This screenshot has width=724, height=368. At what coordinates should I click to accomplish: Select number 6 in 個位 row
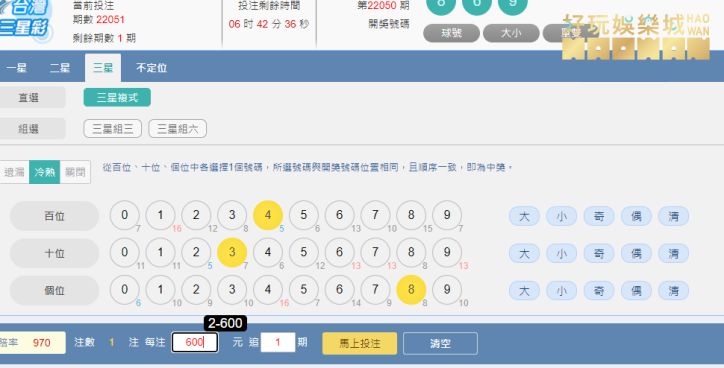339,290
